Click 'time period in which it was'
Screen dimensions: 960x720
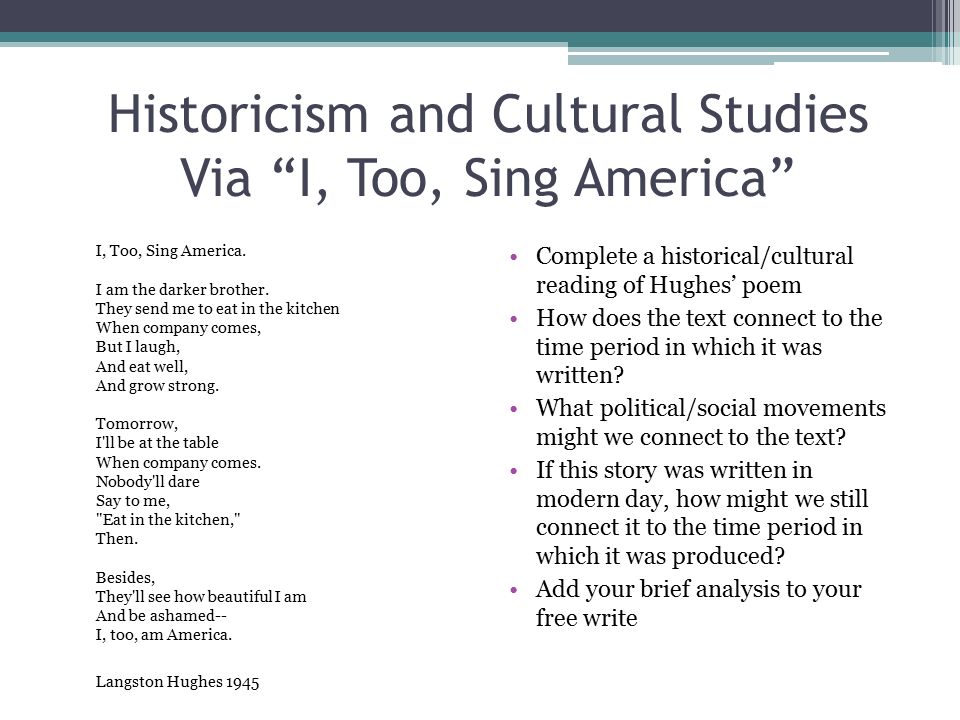click(678, 347)
